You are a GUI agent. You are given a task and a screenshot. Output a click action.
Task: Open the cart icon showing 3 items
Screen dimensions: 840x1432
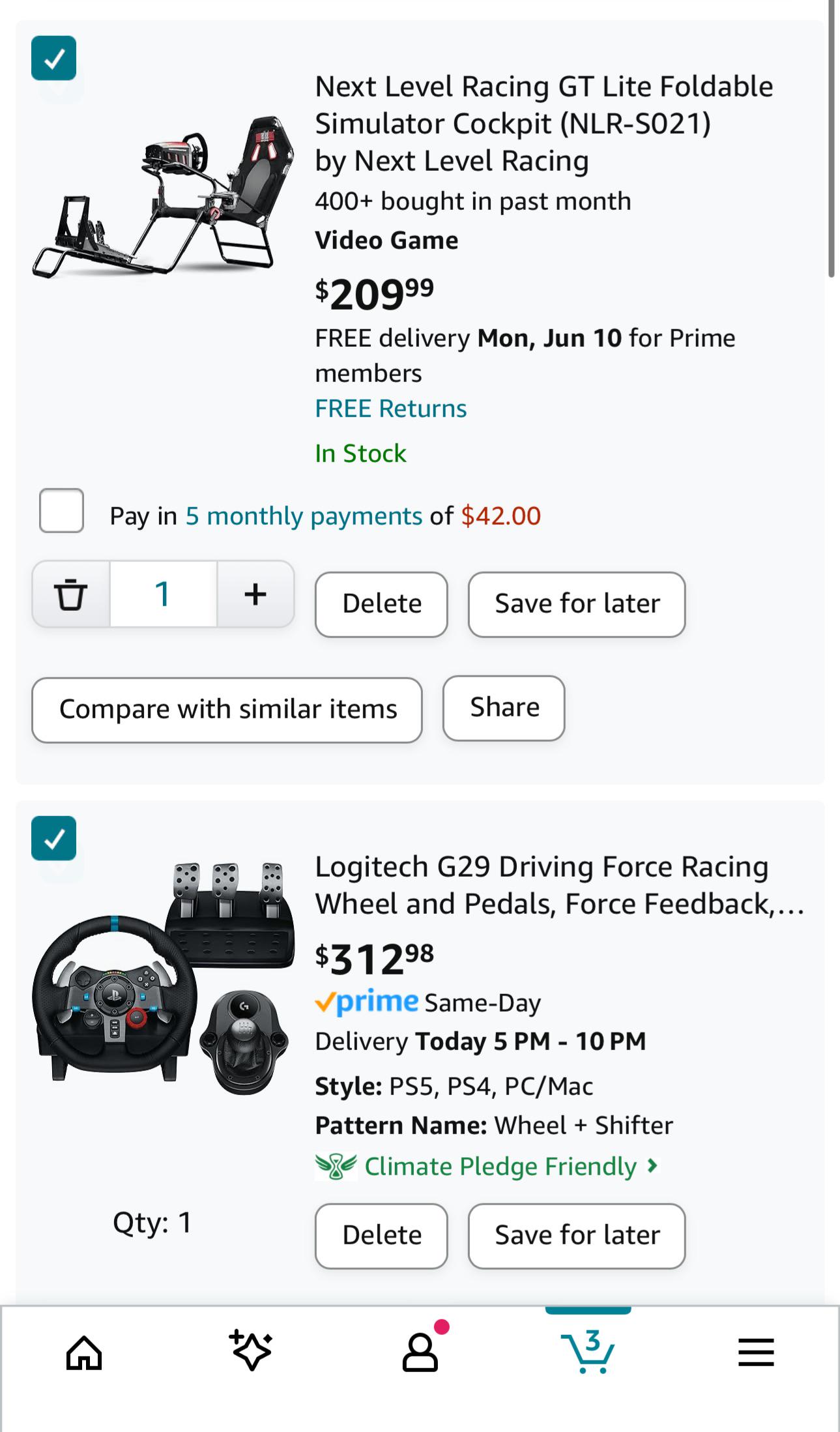coord(588,1352)
